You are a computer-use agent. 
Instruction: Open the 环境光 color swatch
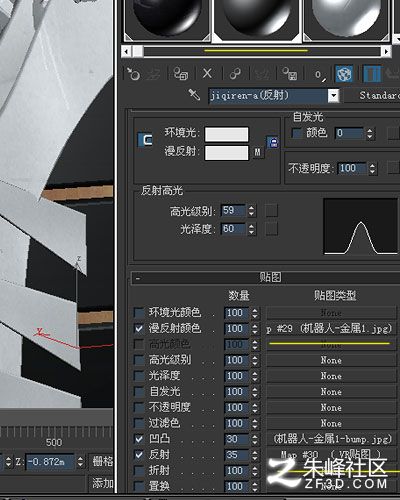(x=226, y=134)
